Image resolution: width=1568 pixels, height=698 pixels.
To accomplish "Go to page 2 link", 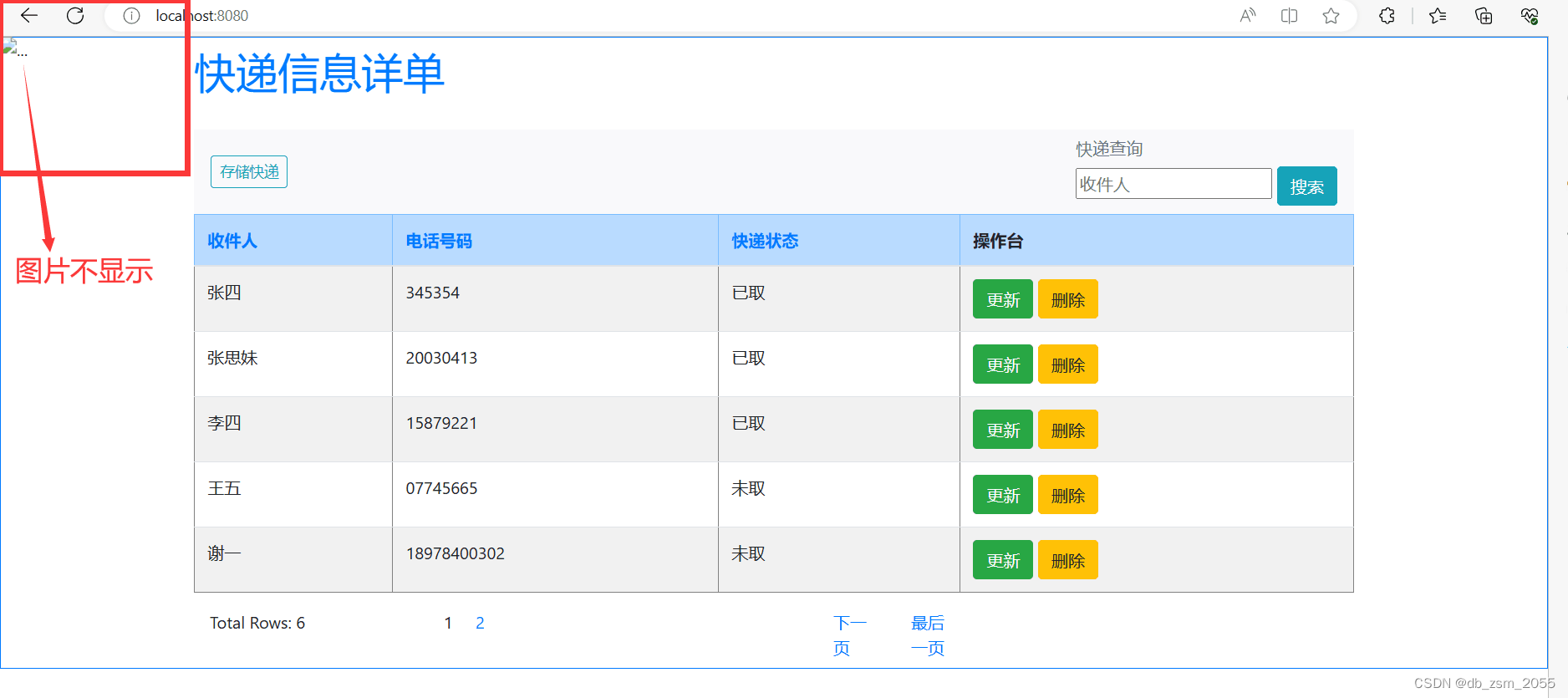I will pyautogui.click(x=480, y=623).
